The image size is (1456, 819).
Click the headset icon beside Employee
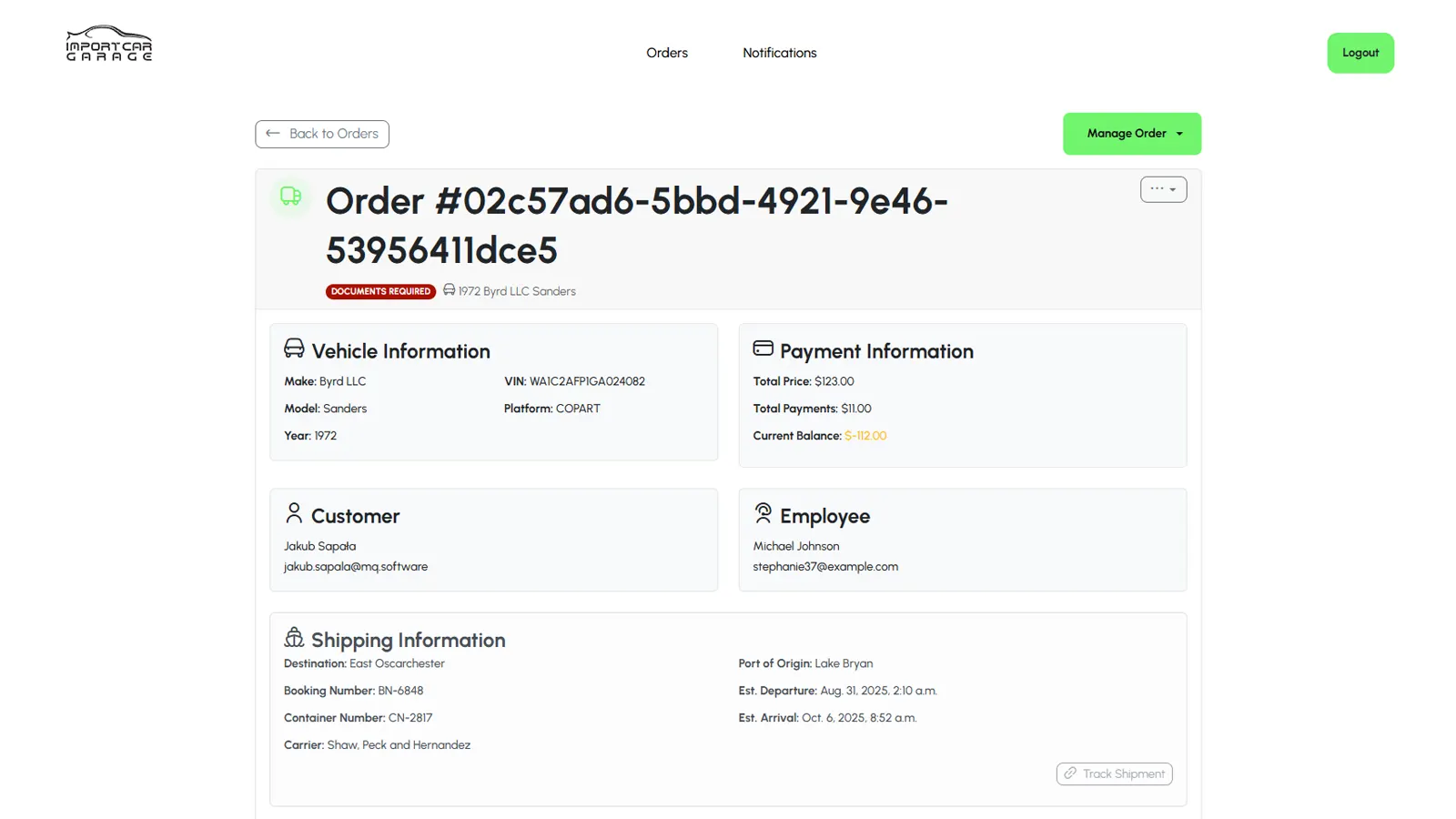tap(763, 513)
